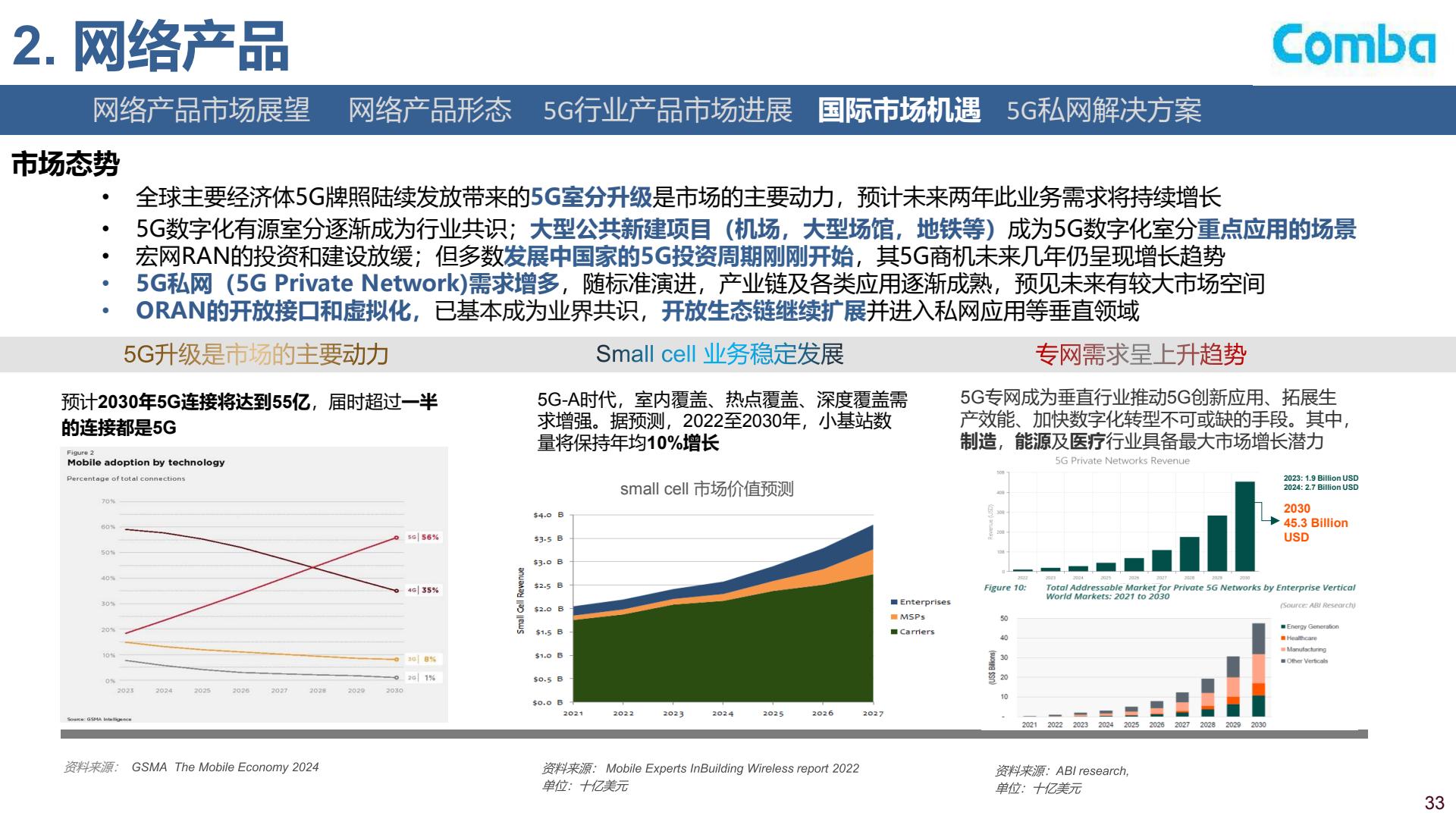
Task: Go to the 5G私网解决方案 tab
Action: [1104, 111]
